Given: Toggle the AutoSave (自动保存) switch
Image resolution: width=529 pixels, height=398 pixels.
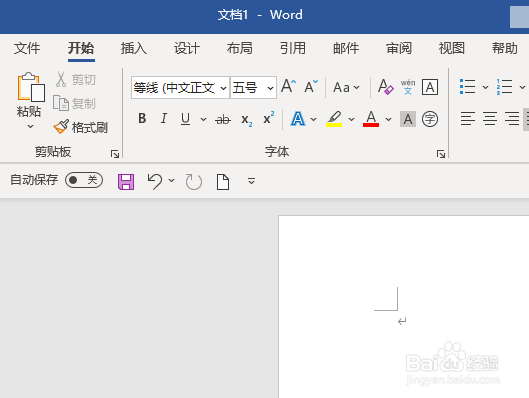Looking at the screenshot, I should 84,180.
